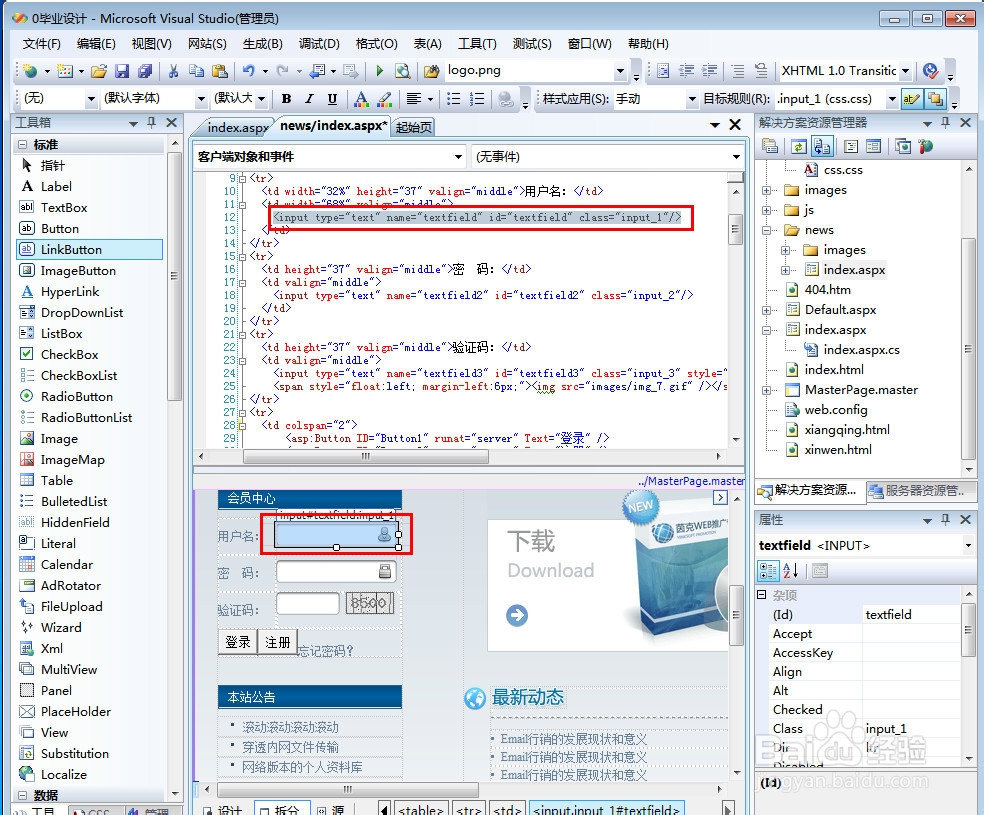Viewport: 984px width, 815px height.
Task: Click the 注册 button in design view
Action: tap(277, 642)
